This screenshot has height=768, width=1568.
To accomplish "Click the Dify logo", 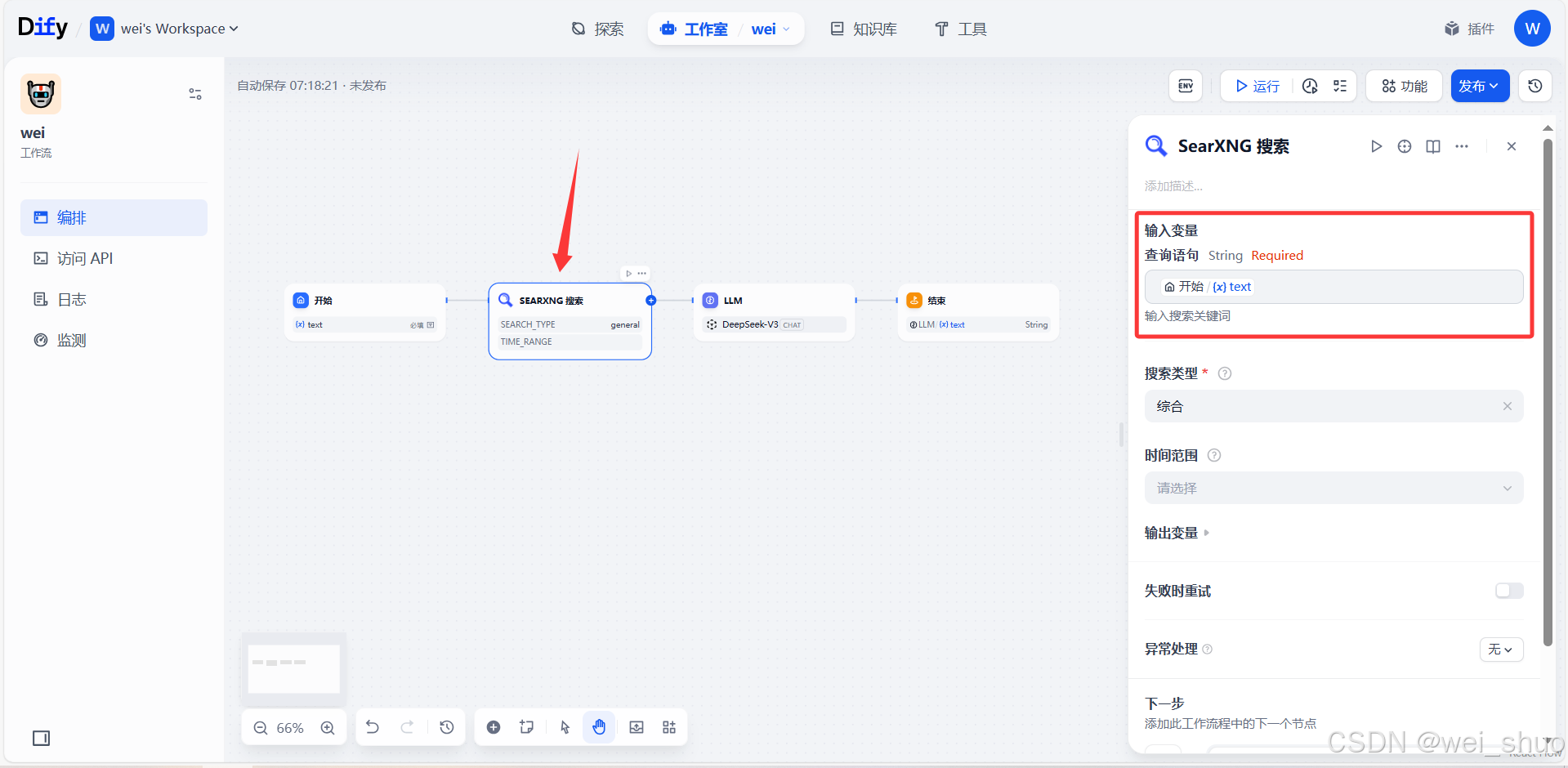I will click(42, 28).
